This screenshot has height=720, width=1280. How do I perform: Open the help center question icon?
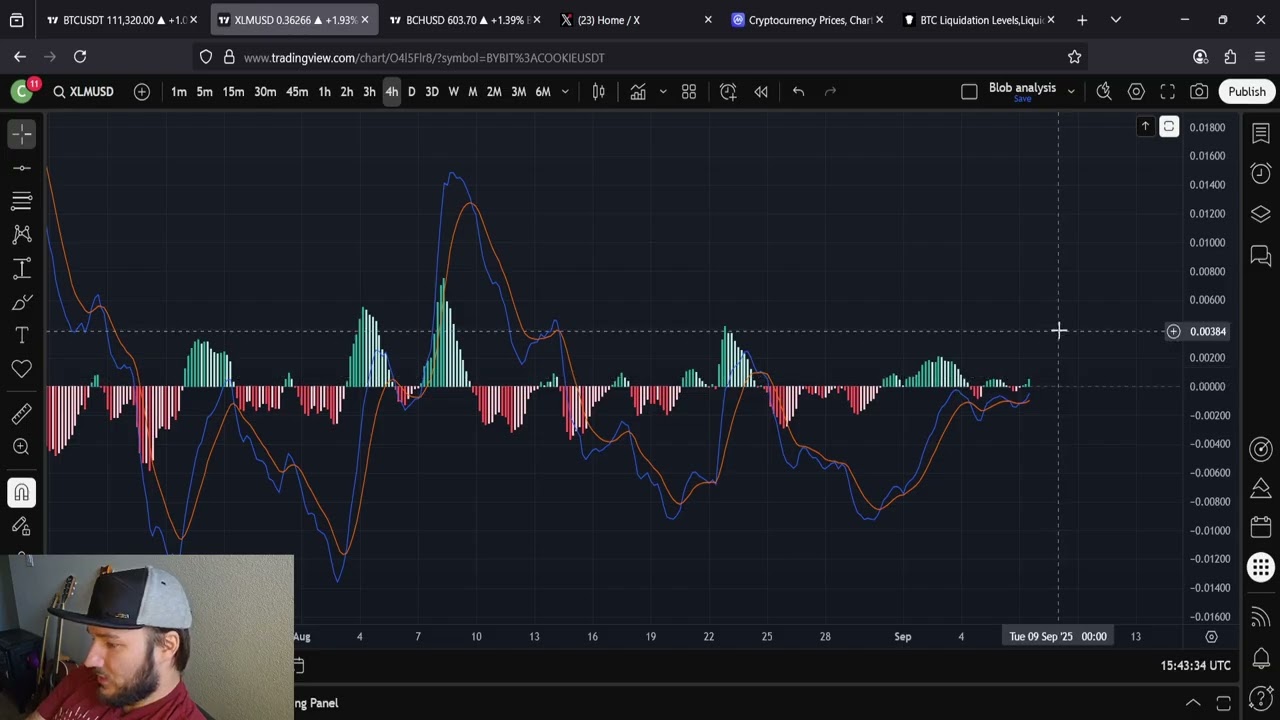(1261, 697)
